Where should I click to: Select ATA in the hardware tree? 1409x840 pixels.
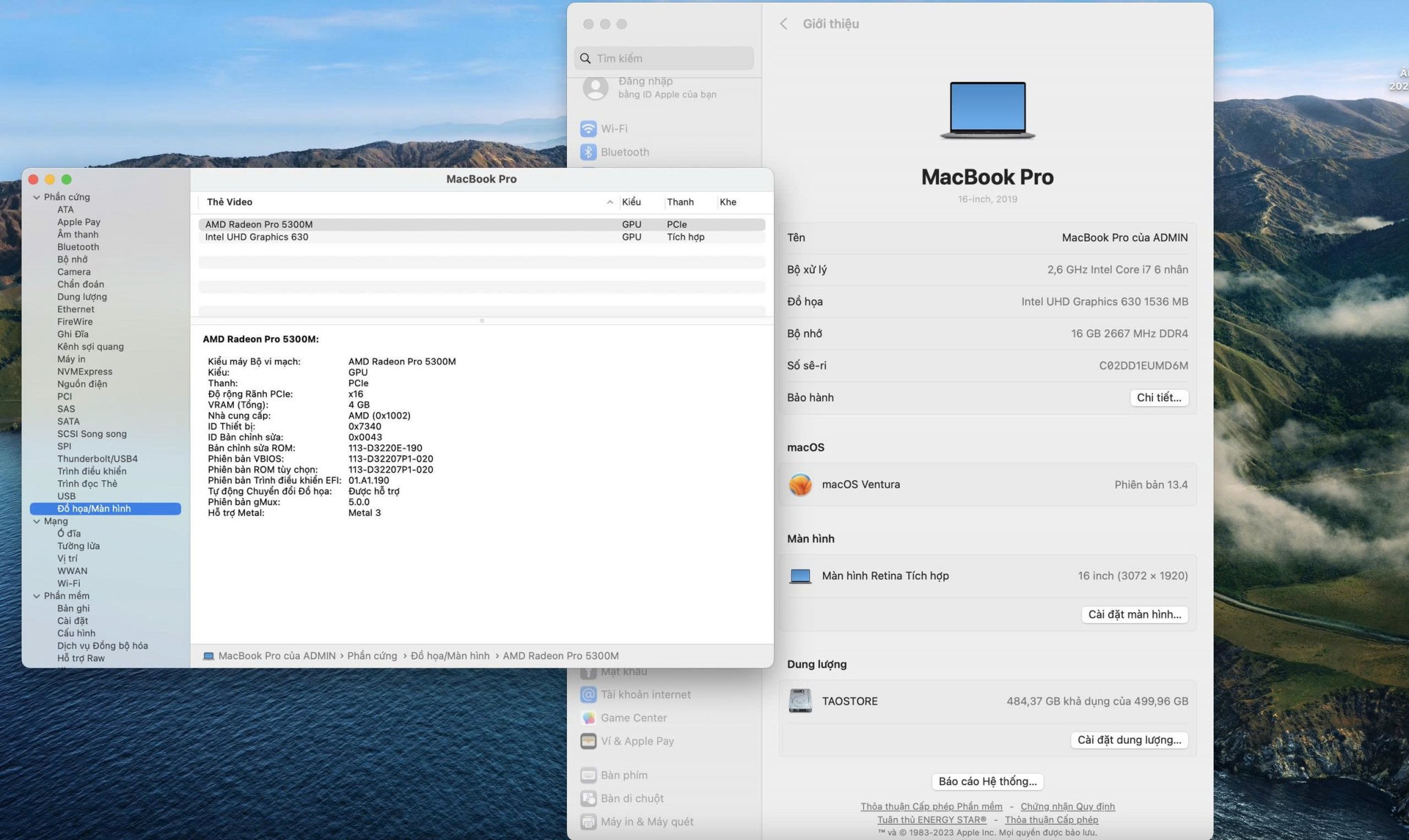65,210
